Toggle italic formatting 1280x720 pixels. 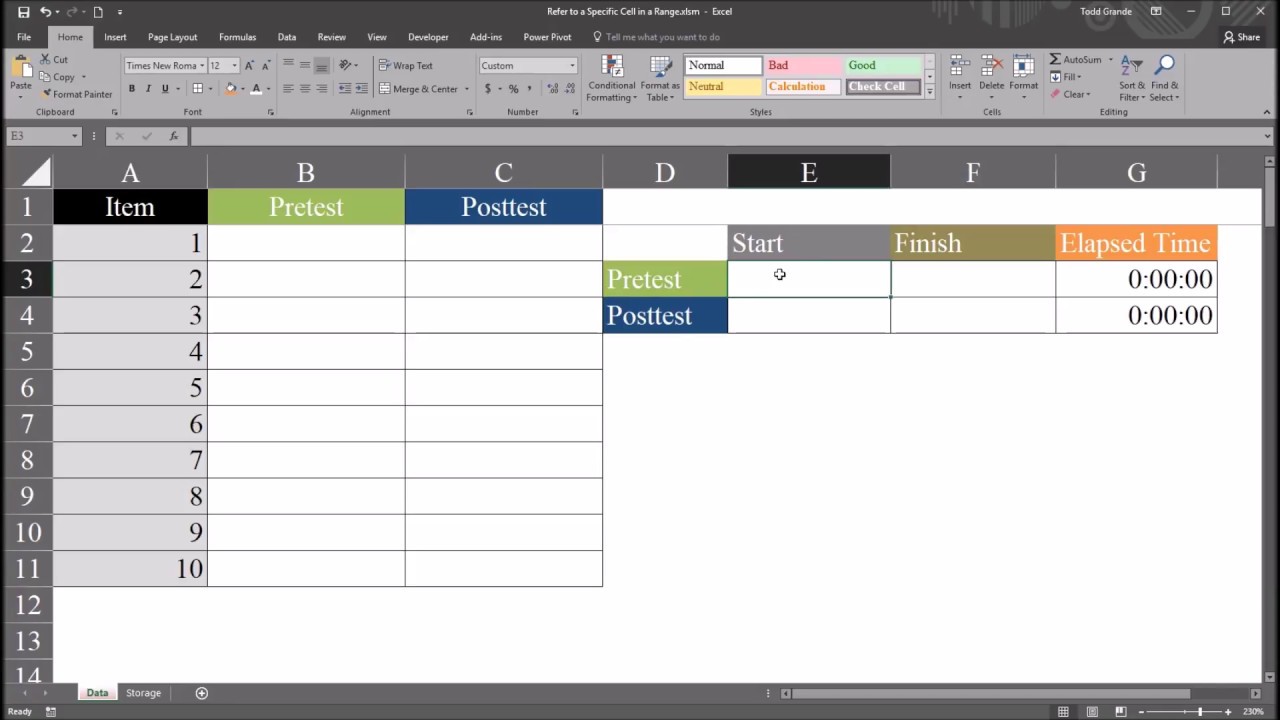coord(148,89)
